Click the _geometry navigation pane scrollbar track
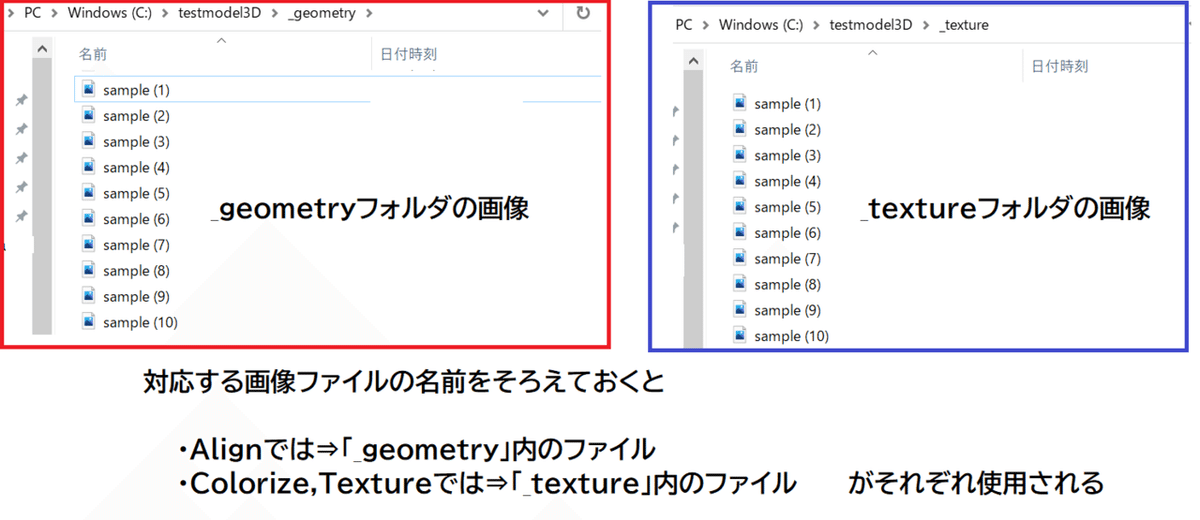Screen dimensions: 1200x520 [x=42, y=195]
